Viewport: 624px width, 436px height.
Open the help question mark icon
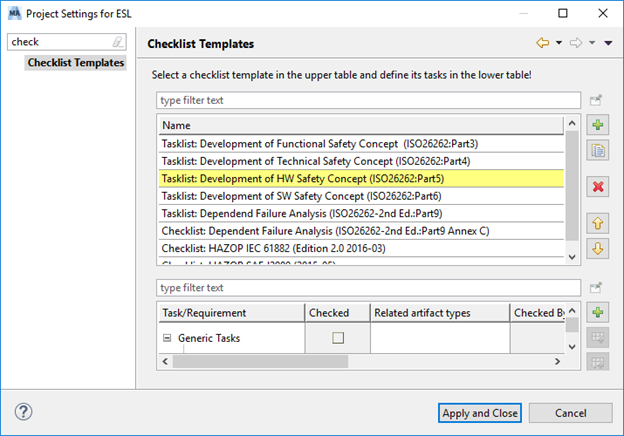coord(24,412)
